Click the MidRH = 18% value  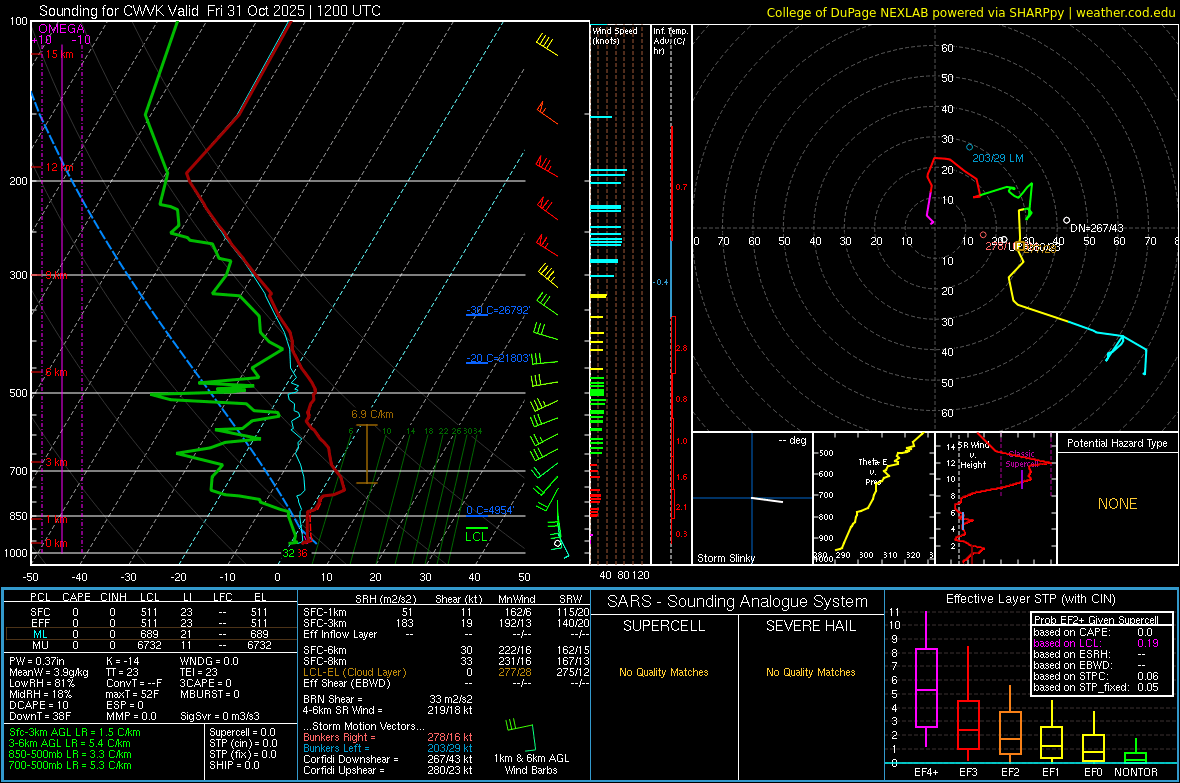[40, 694]
